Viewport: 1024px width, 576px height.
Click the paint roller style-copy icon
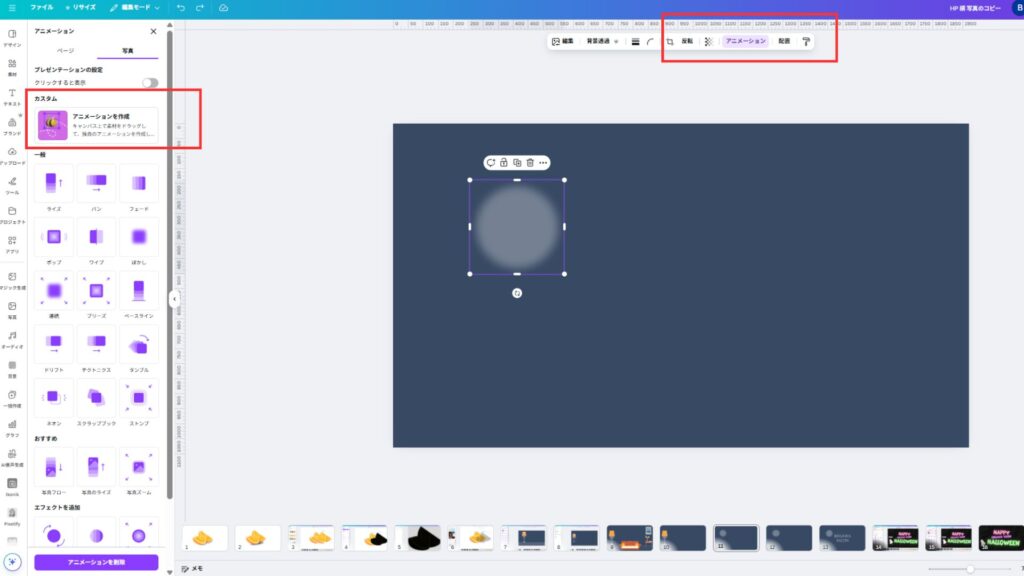806,42
